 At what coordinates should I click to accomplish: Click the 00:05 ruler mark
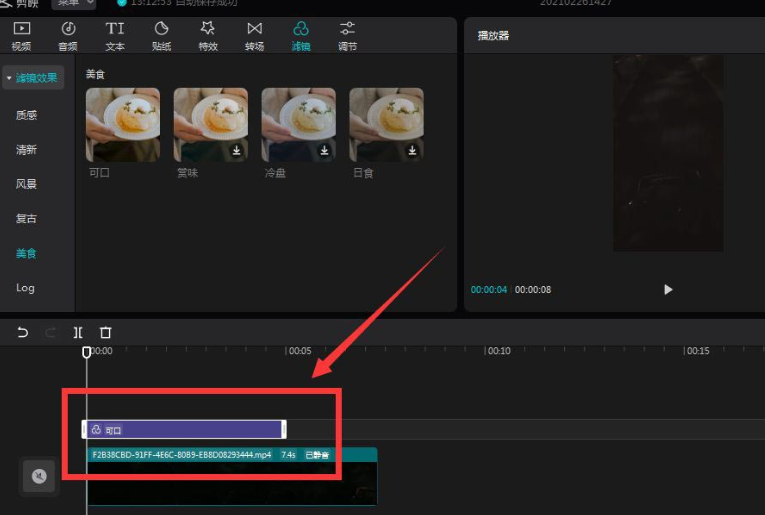click(299, 351)
